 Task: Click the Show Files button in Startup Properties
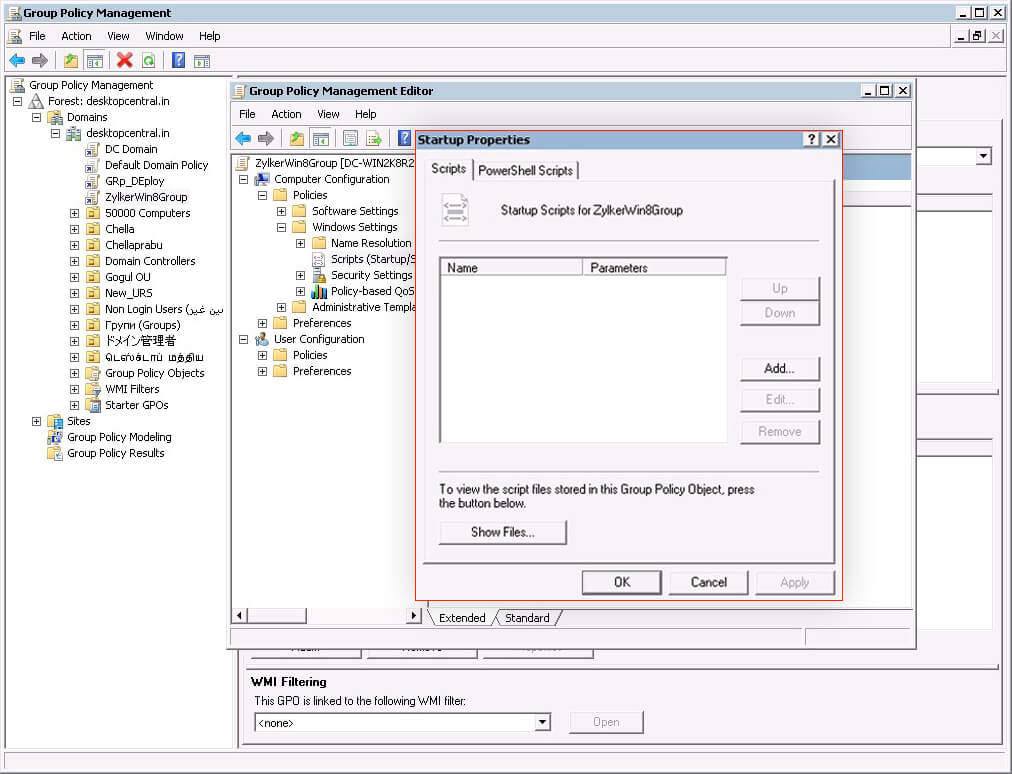tap(502, 532)
